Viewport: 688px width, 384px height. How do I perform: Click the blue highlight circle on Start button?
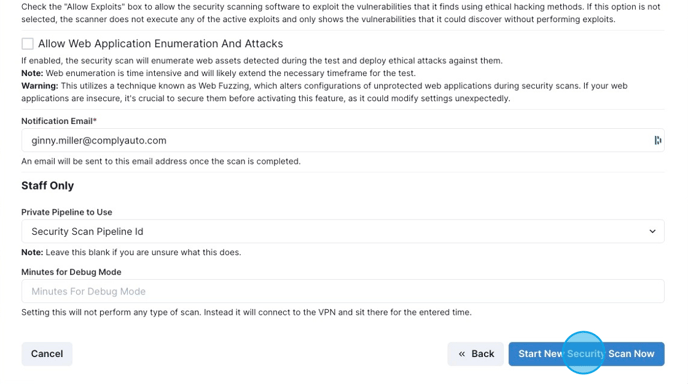pyautogui.click(x=584, y=353)
